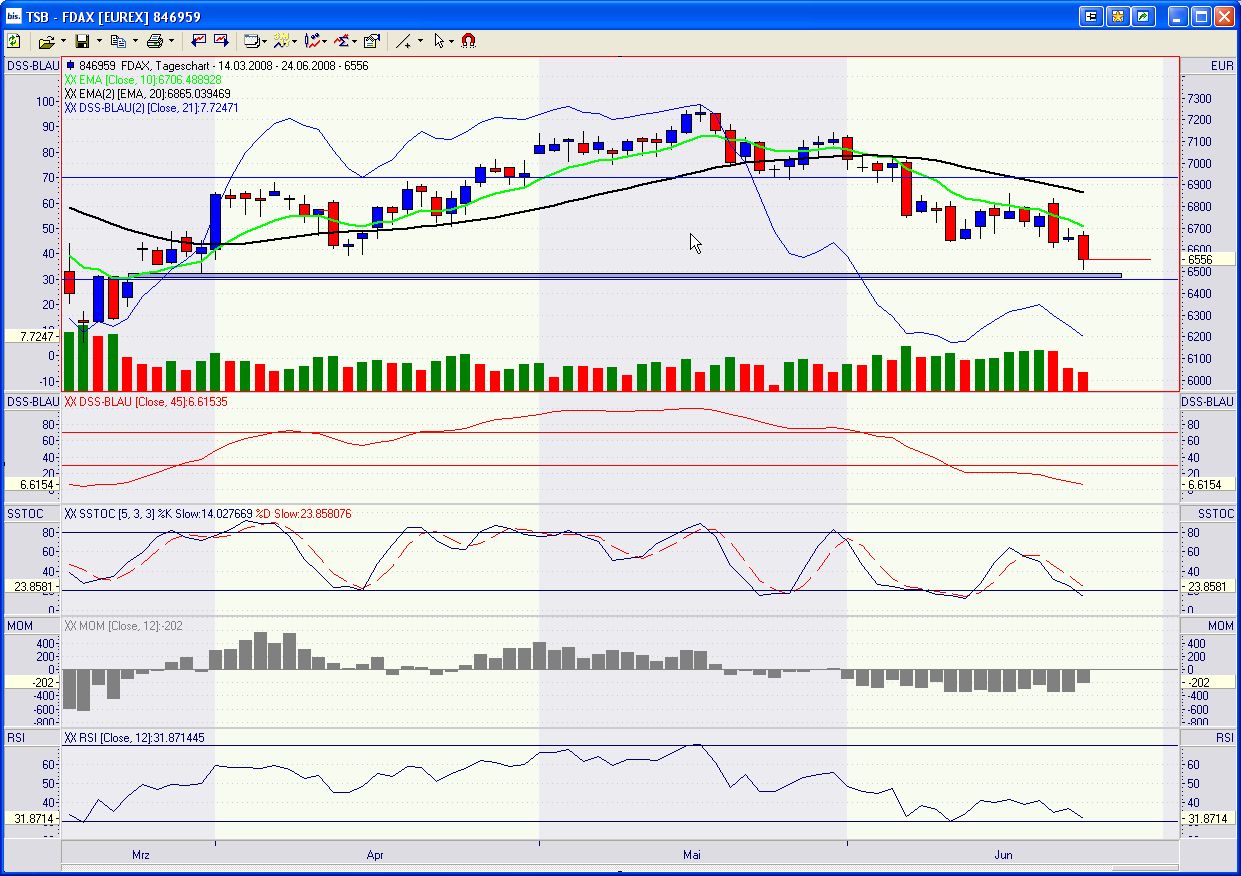Click the top-left DSS-BLAU panel header
1241x876 pixels.
pos(32,66)
